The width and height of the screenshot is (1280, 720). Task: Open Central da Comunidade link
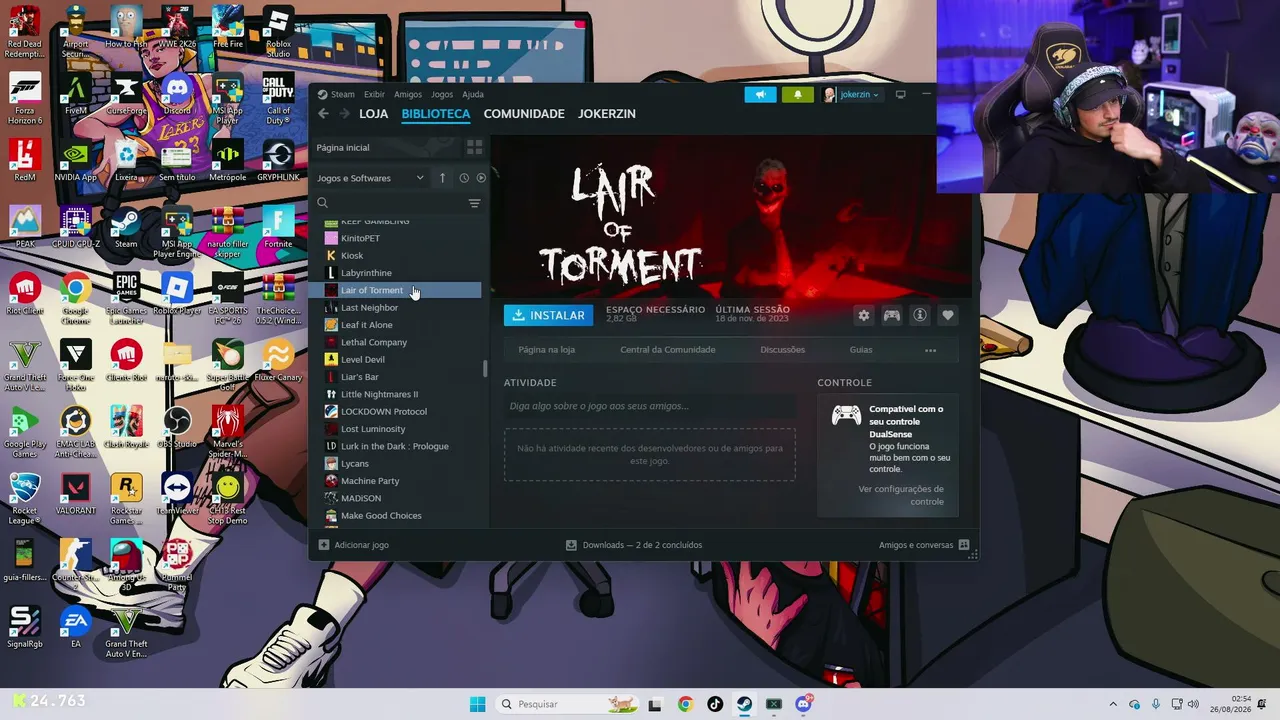click(668, 350)
